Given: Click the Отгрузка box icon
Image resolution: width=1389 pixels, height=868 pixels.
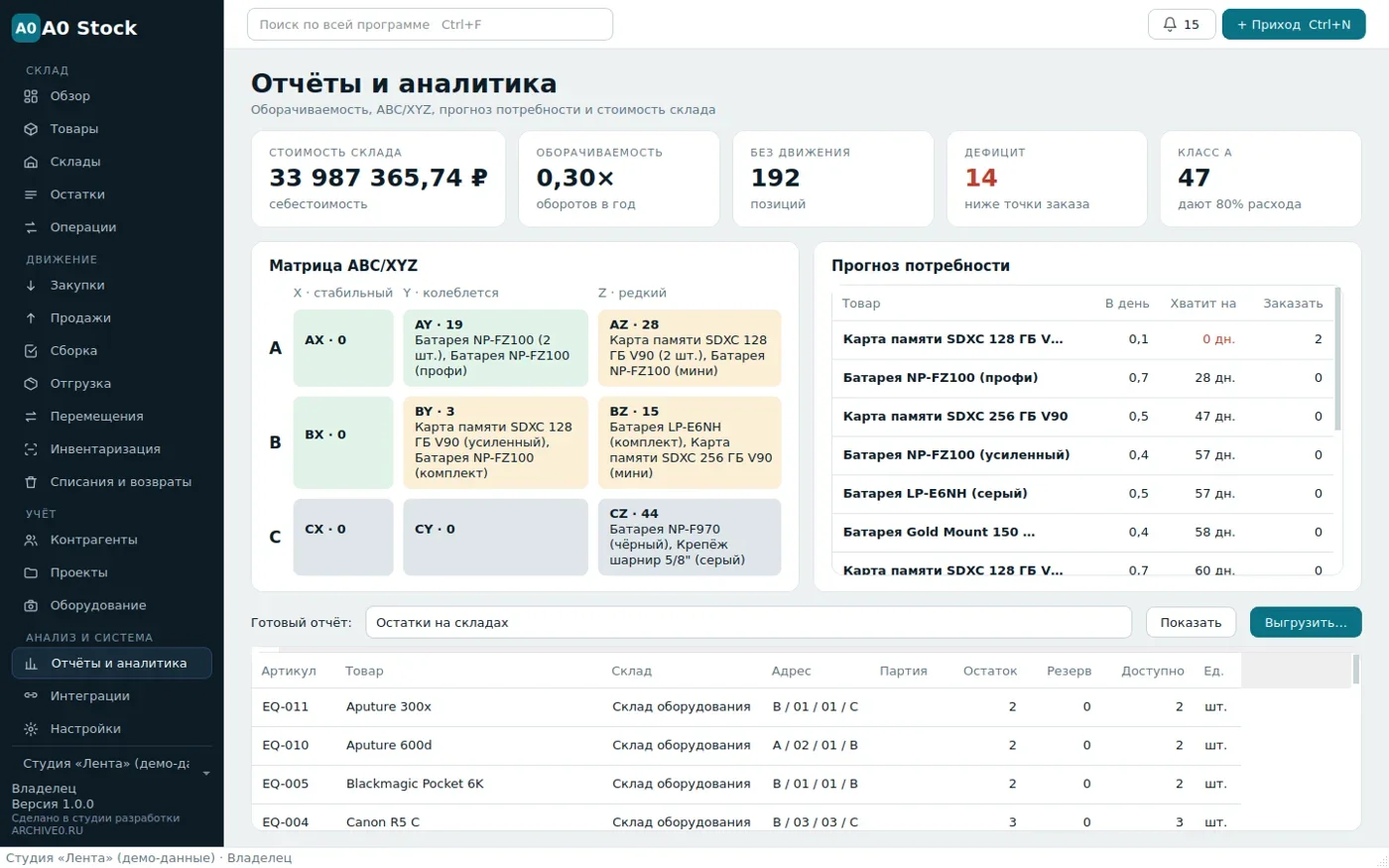Looking at the screenshot, I should [x=31, y=384].
